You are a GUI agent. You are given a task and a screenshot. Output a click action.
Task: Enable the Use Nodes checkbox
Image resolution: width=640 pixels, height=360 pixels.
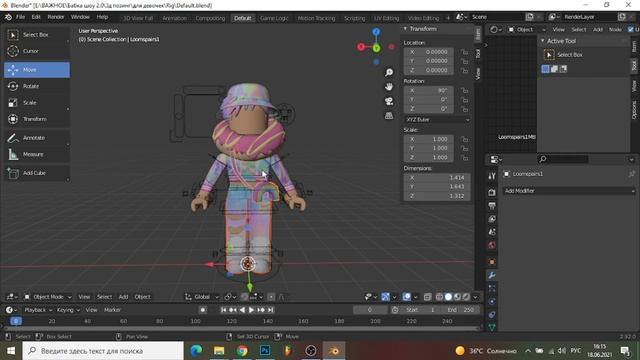631,29
